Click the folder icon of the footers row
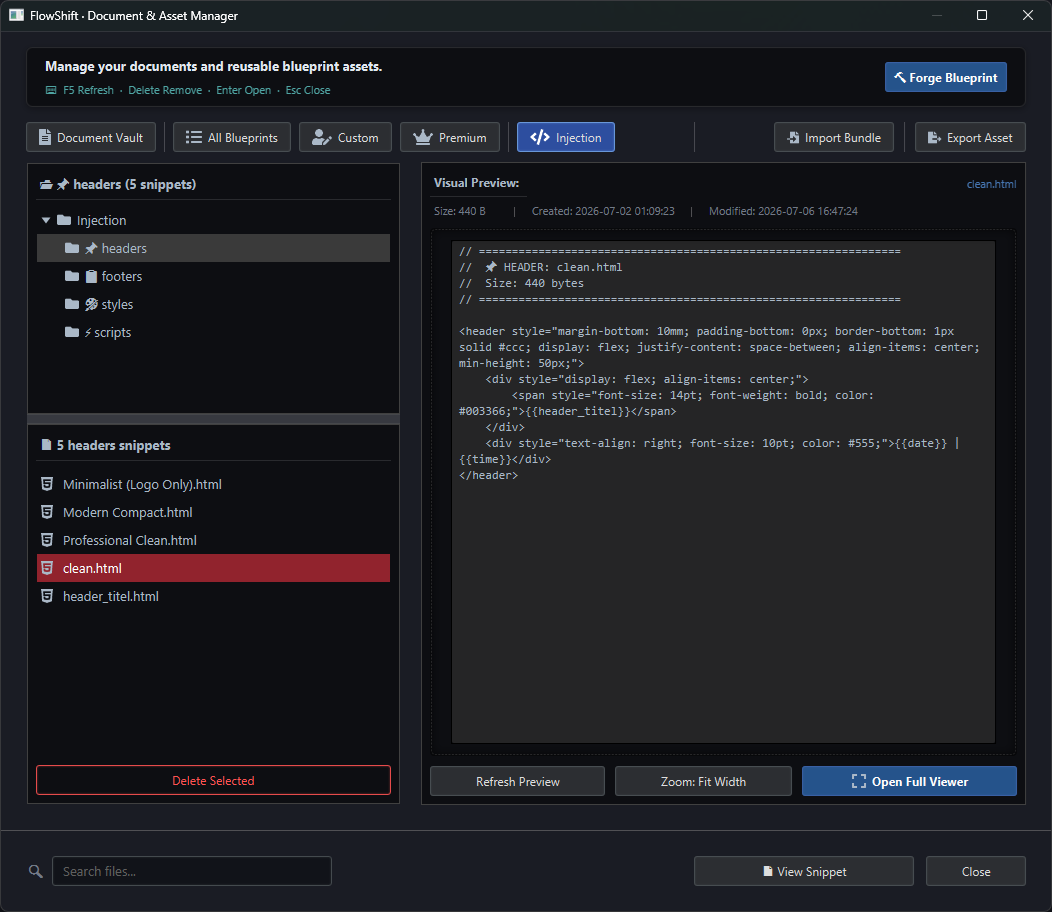 coord(72,276)
